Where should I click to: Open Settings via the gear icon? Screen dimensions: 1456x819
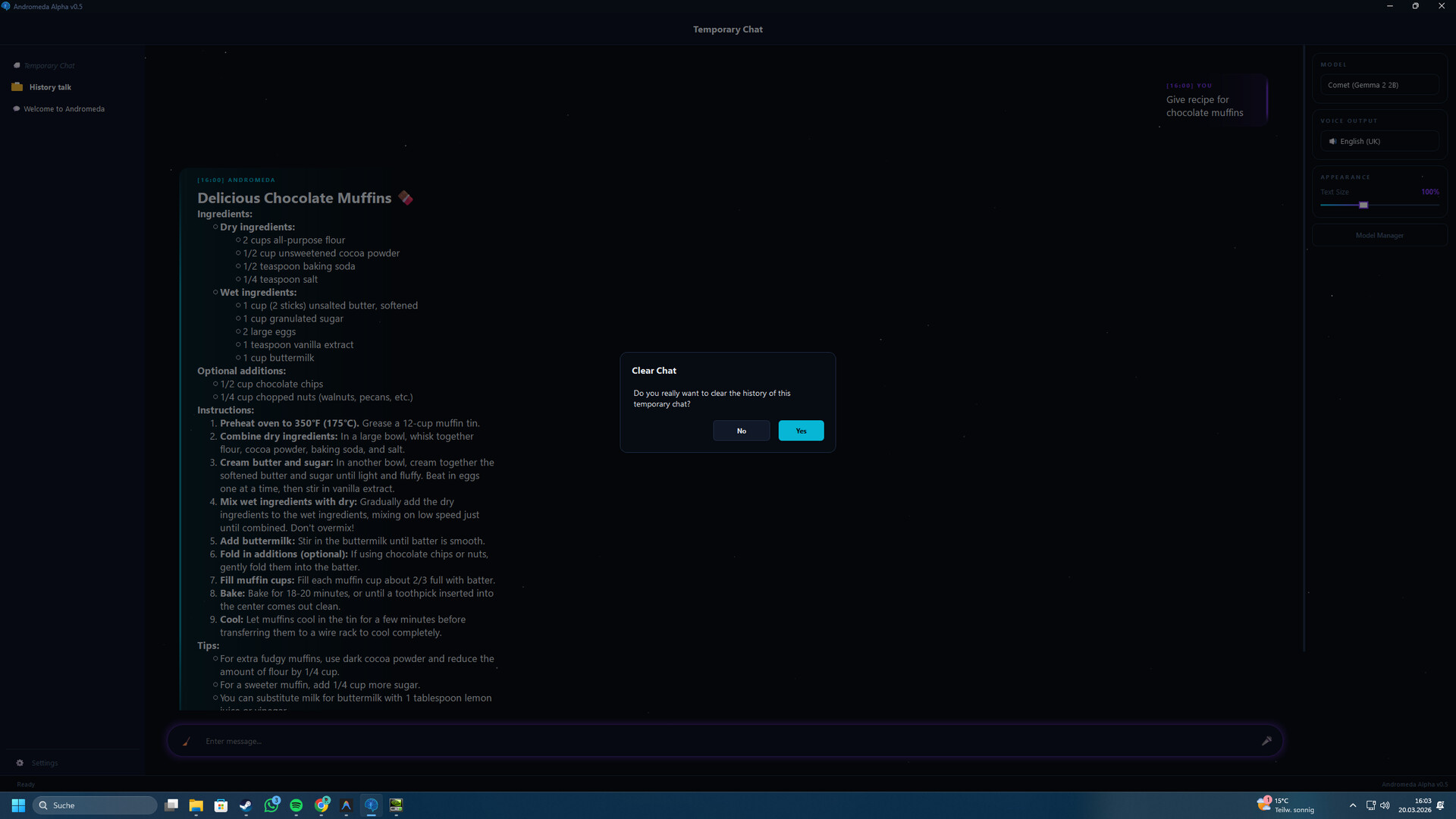20,763
